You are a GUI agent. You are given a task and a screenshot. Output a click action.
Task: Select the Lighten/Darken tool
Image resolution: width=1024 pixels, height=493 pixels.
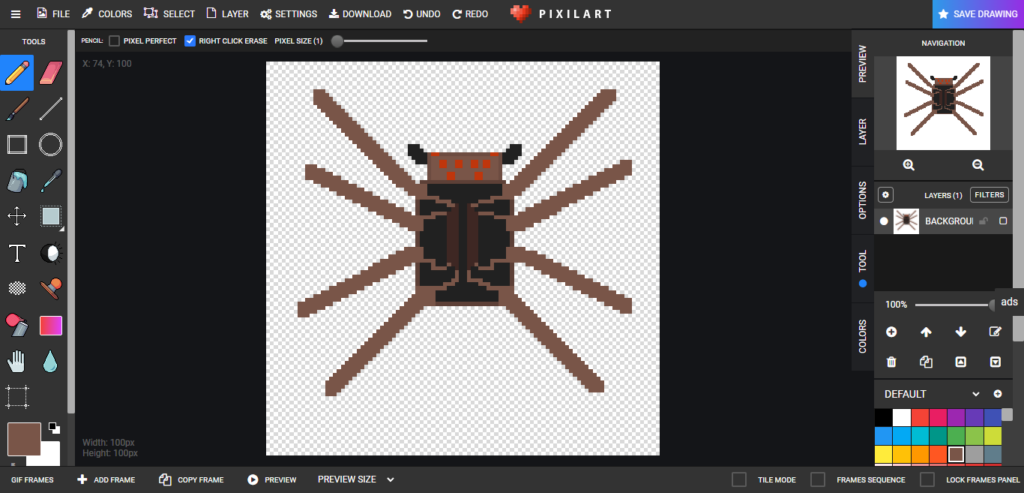(x=50, y=253)
